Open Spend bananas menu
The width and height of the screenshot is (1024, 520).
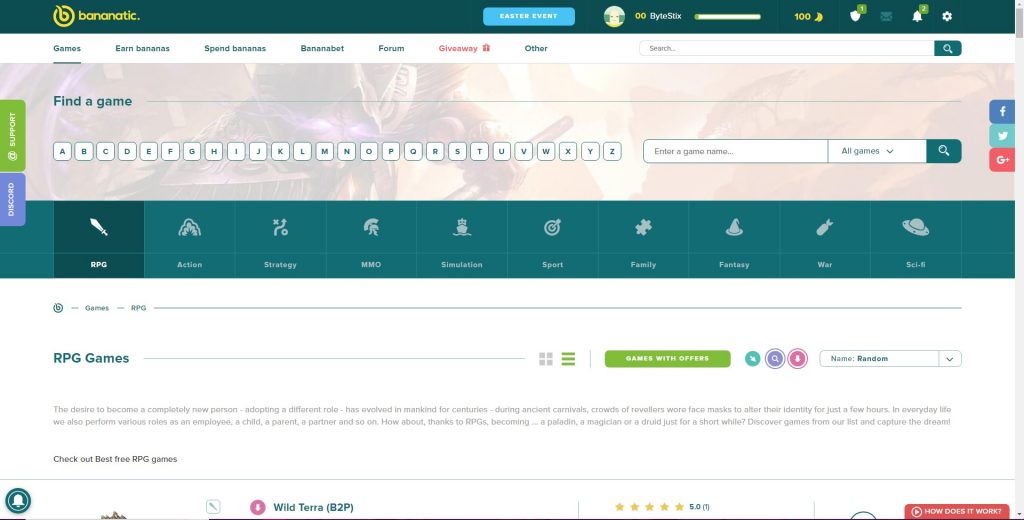(235, 48)
